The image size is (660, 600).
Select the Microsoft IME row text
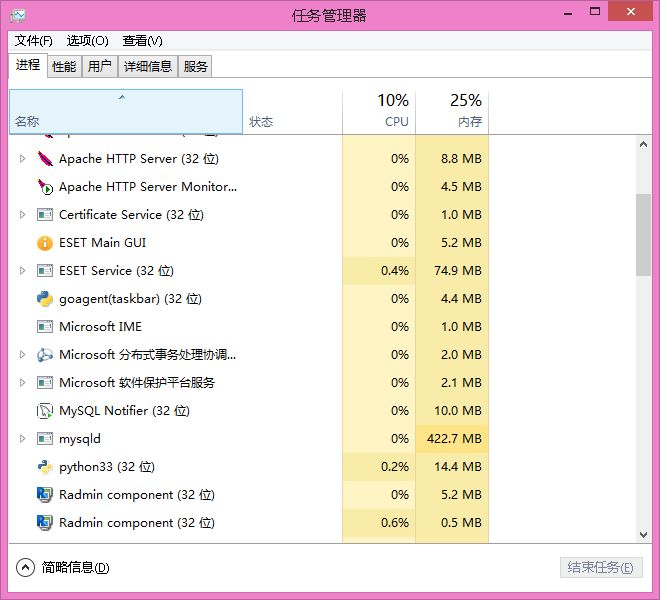[100, 327]
